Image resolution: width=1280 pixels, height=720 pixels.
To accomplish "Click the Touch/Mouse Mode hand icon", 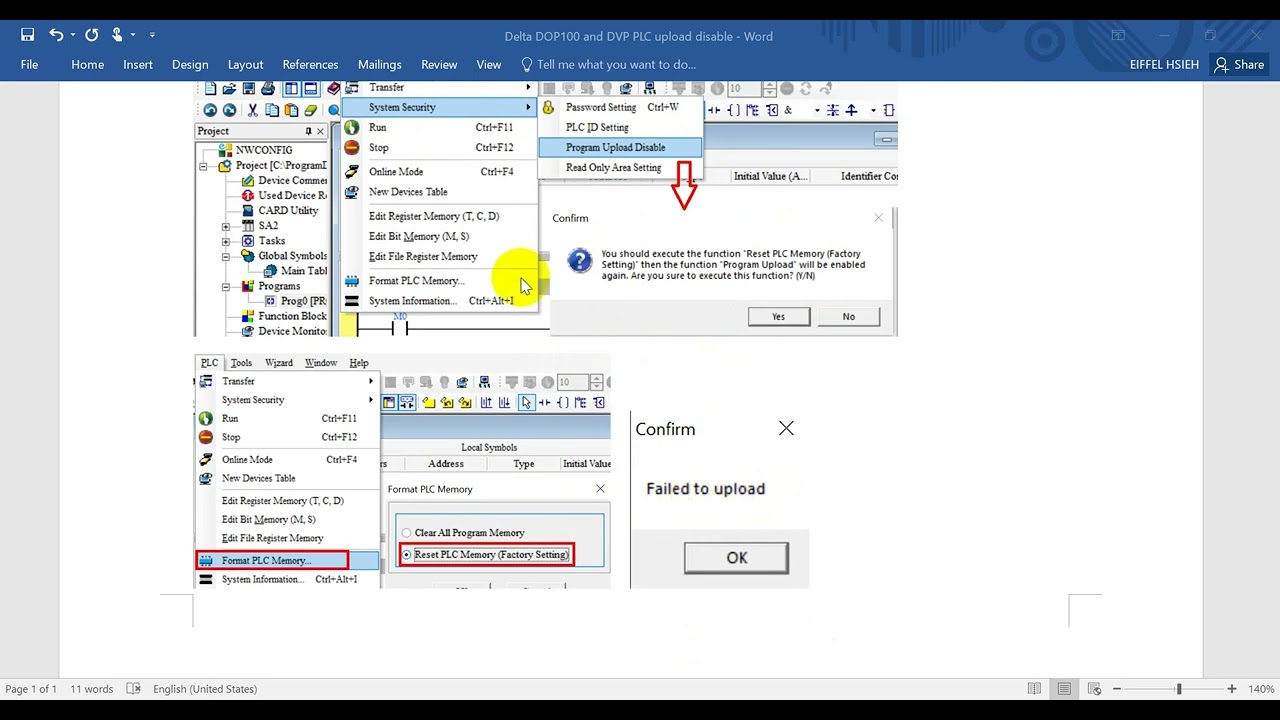I will (117, 35).
